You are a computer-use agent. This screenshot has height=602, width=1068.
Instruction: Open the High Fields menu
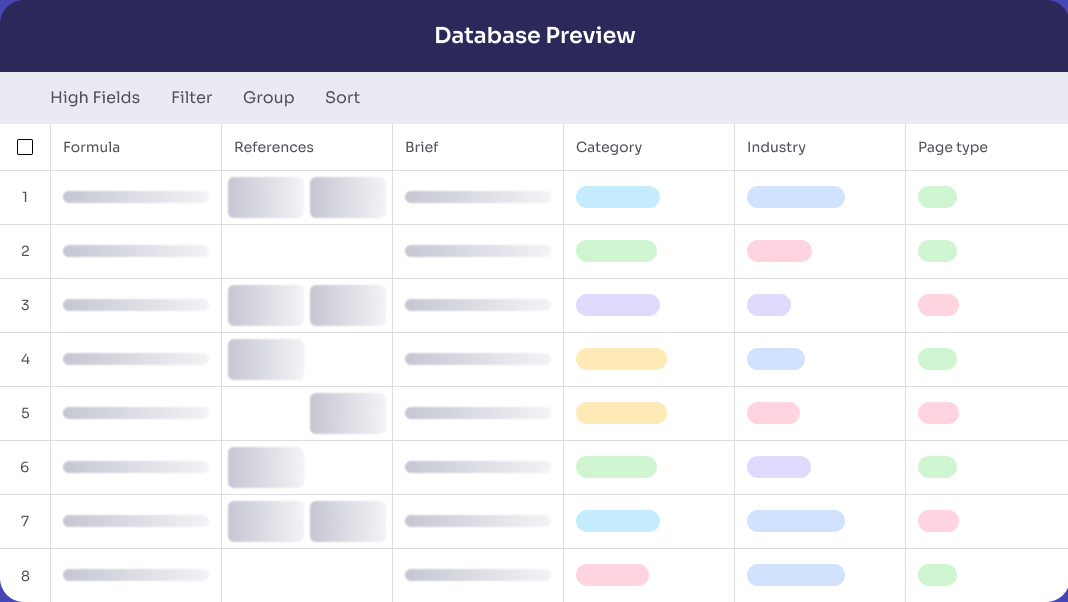tap(95, 98)
